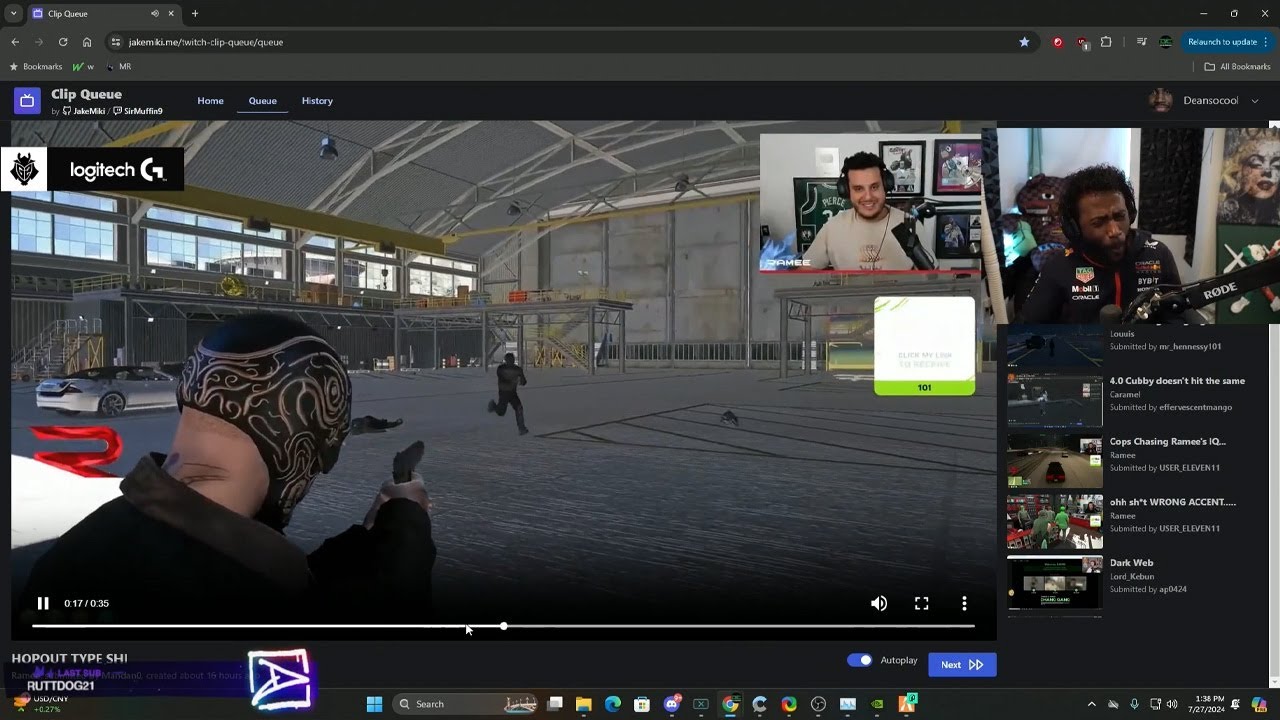This screenshot has width=1280, height=720.
Task: Go back in browser history
Action: point(15,42)
